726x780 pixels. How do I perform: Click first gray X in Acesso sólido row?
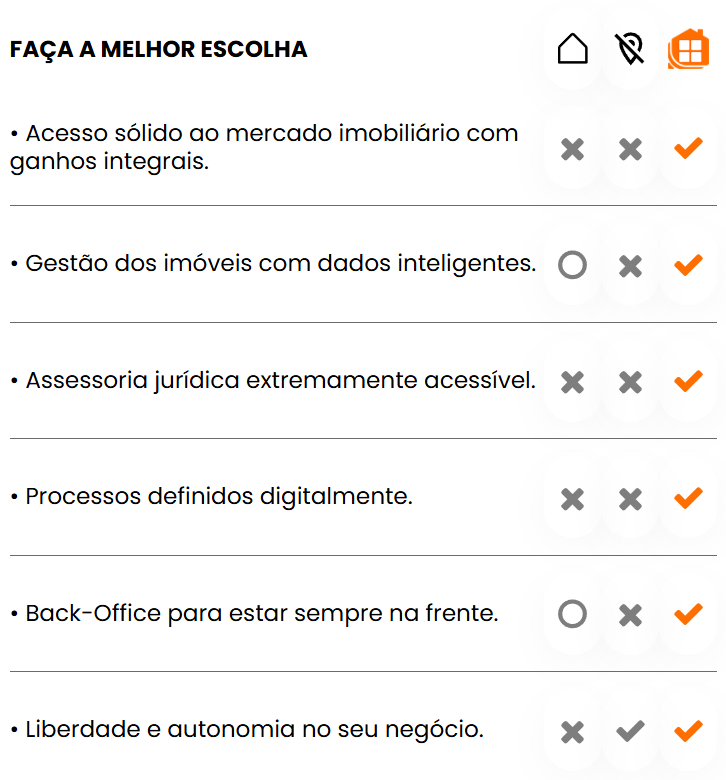[572, 149]
